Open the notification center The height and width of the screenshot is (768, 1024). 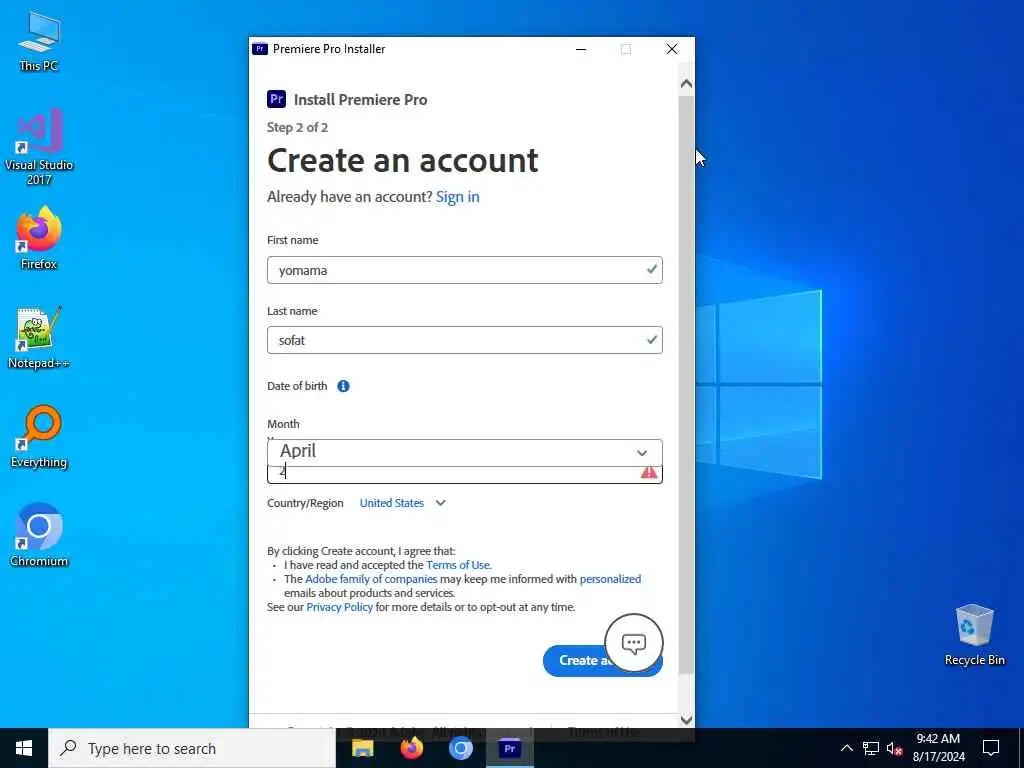click(x=991, y=748)
